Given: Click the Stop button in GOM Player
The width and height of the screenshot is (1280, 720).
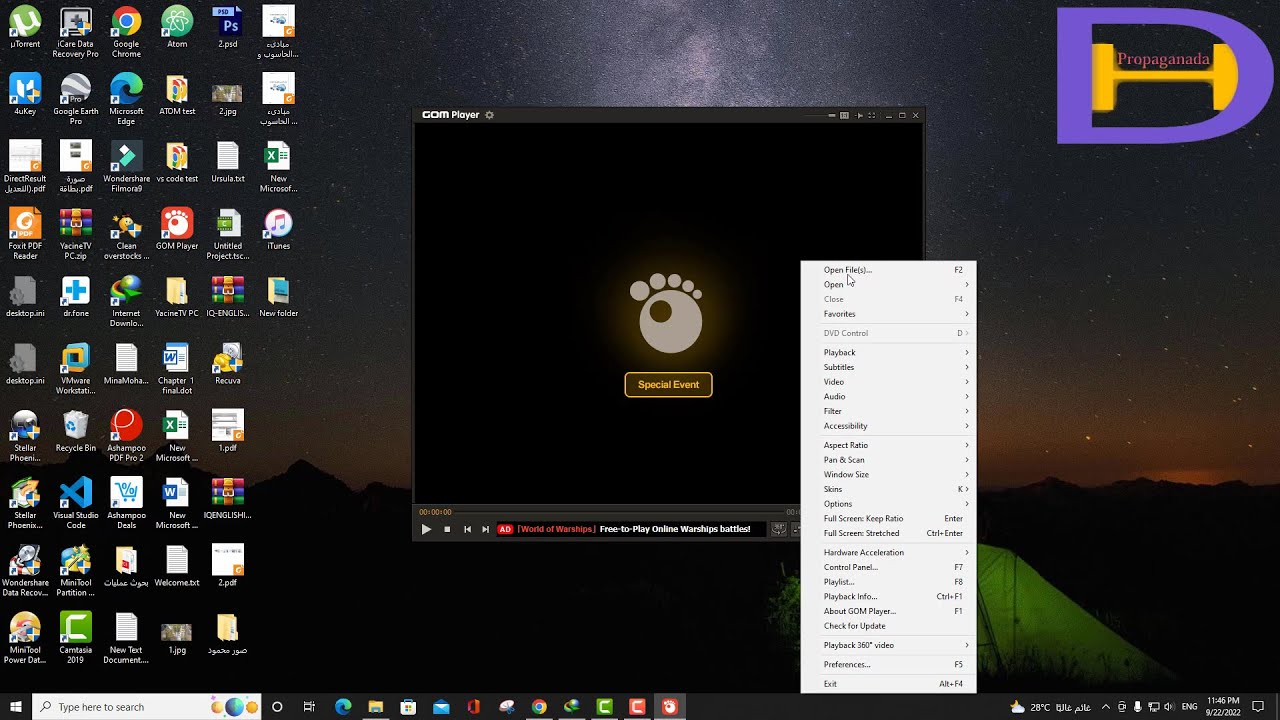Looking at the screenshot, I should click(447, 529).
